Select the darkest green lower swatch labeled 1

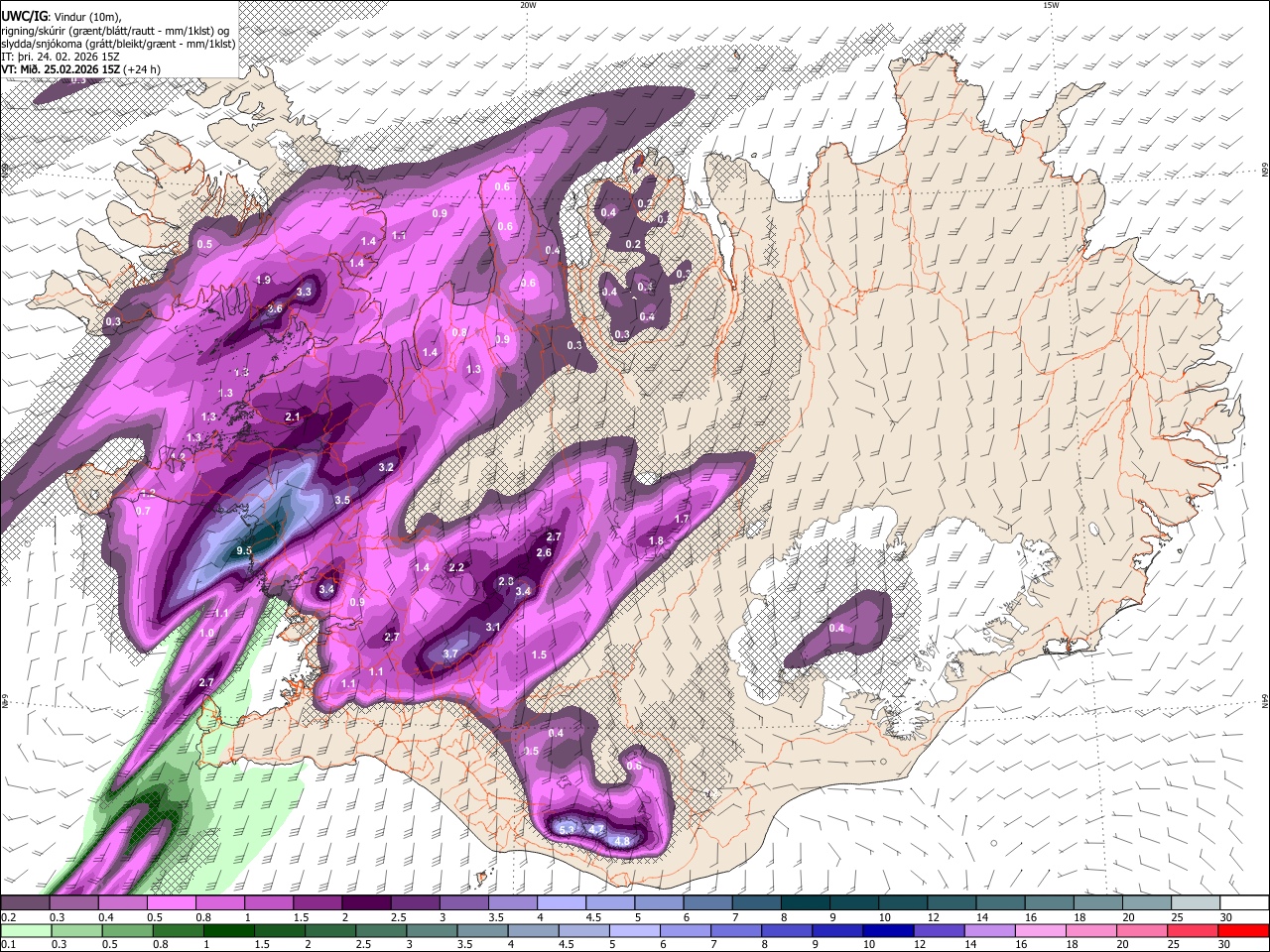coord(228,930)
